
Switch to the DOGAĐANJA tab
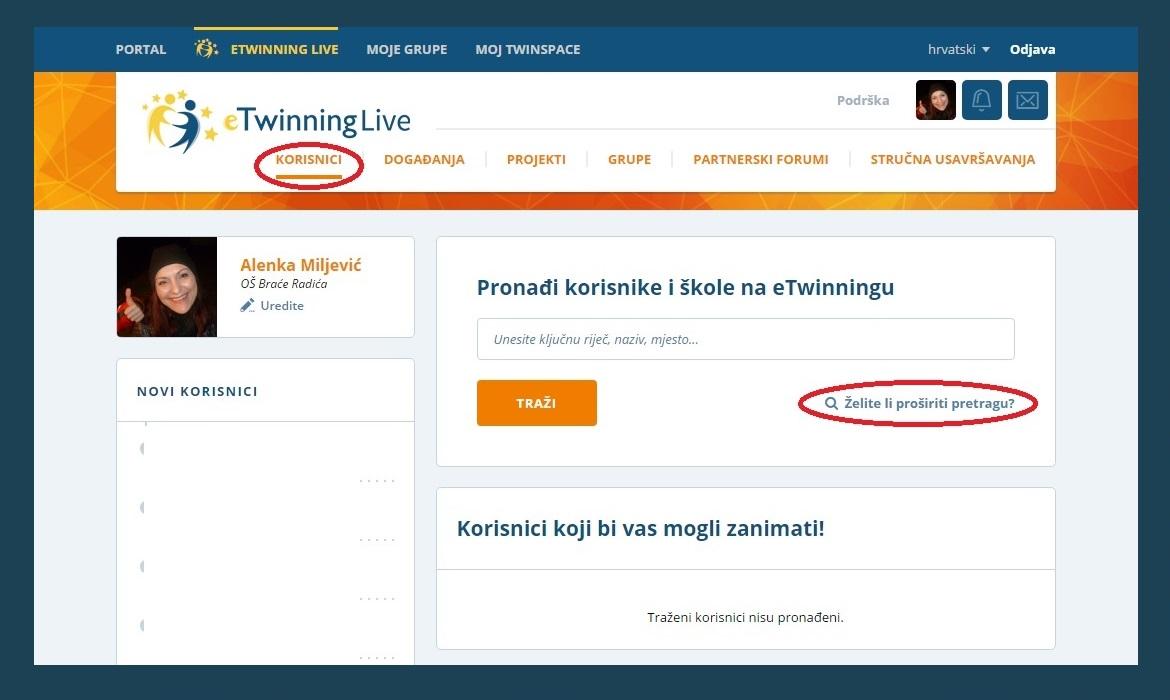pos(424,159)
